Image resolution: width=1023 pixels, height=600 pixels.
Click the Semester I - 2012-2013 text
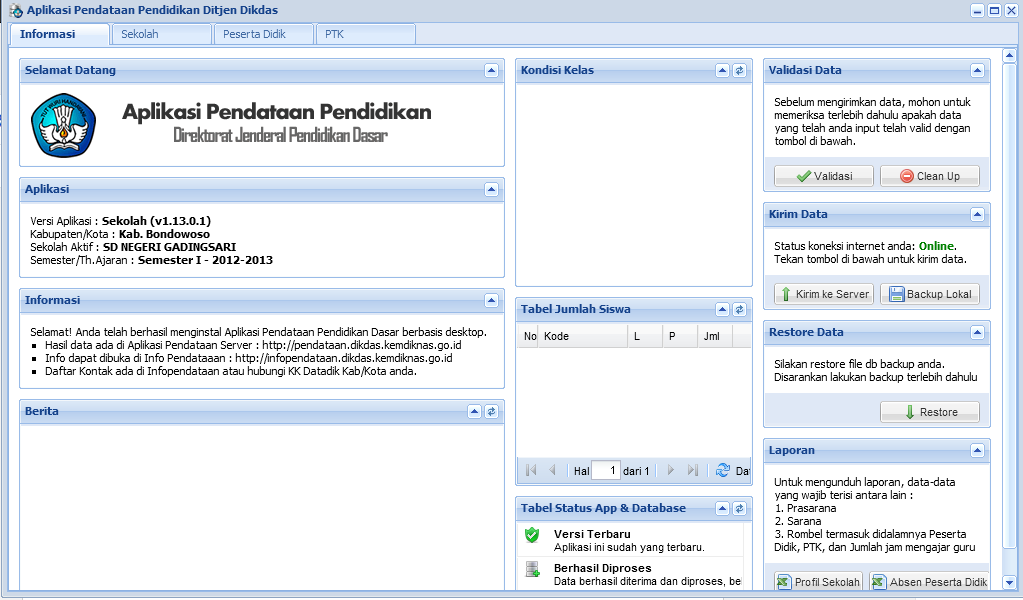tap(206, 260)
